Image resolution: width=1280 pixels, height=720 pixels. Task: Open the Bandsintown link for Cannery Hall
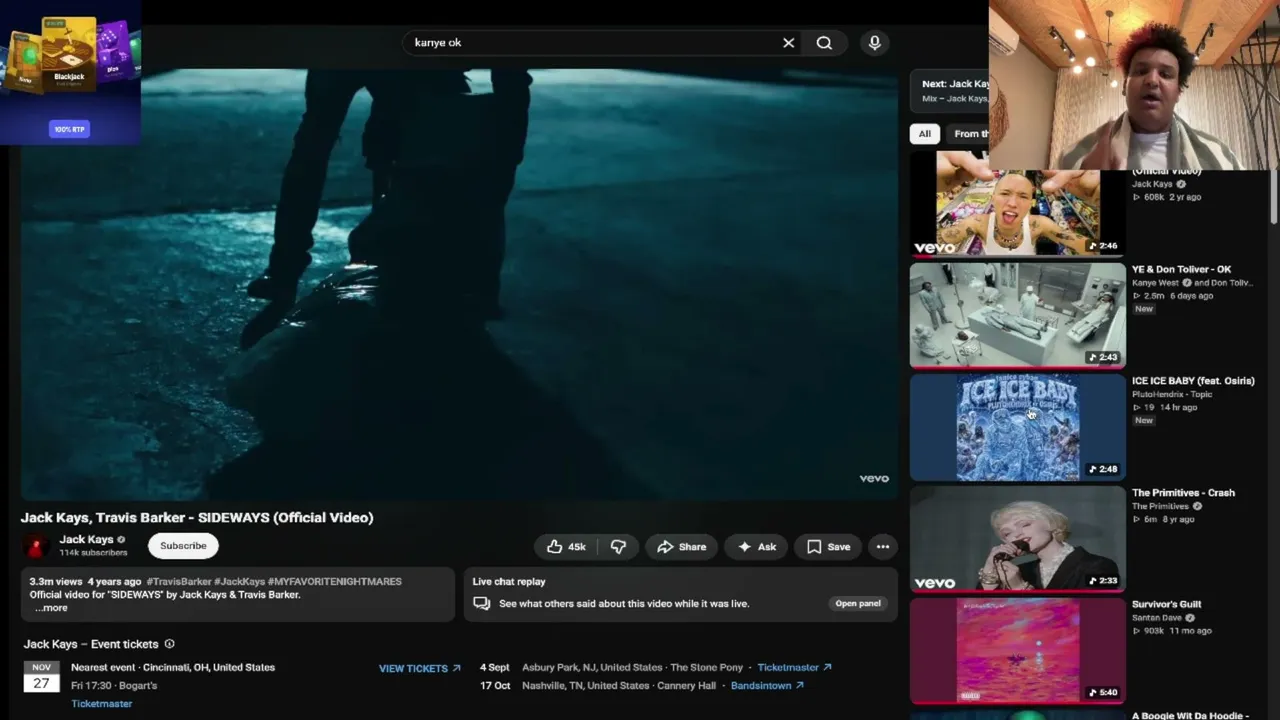tap(767, 686)
